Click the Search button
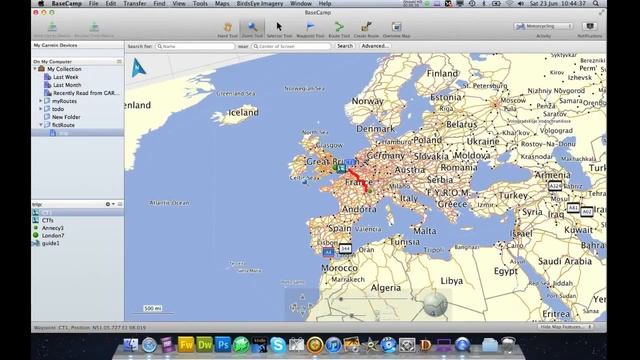This screenshot has width=640, height=360. (345, 46)
